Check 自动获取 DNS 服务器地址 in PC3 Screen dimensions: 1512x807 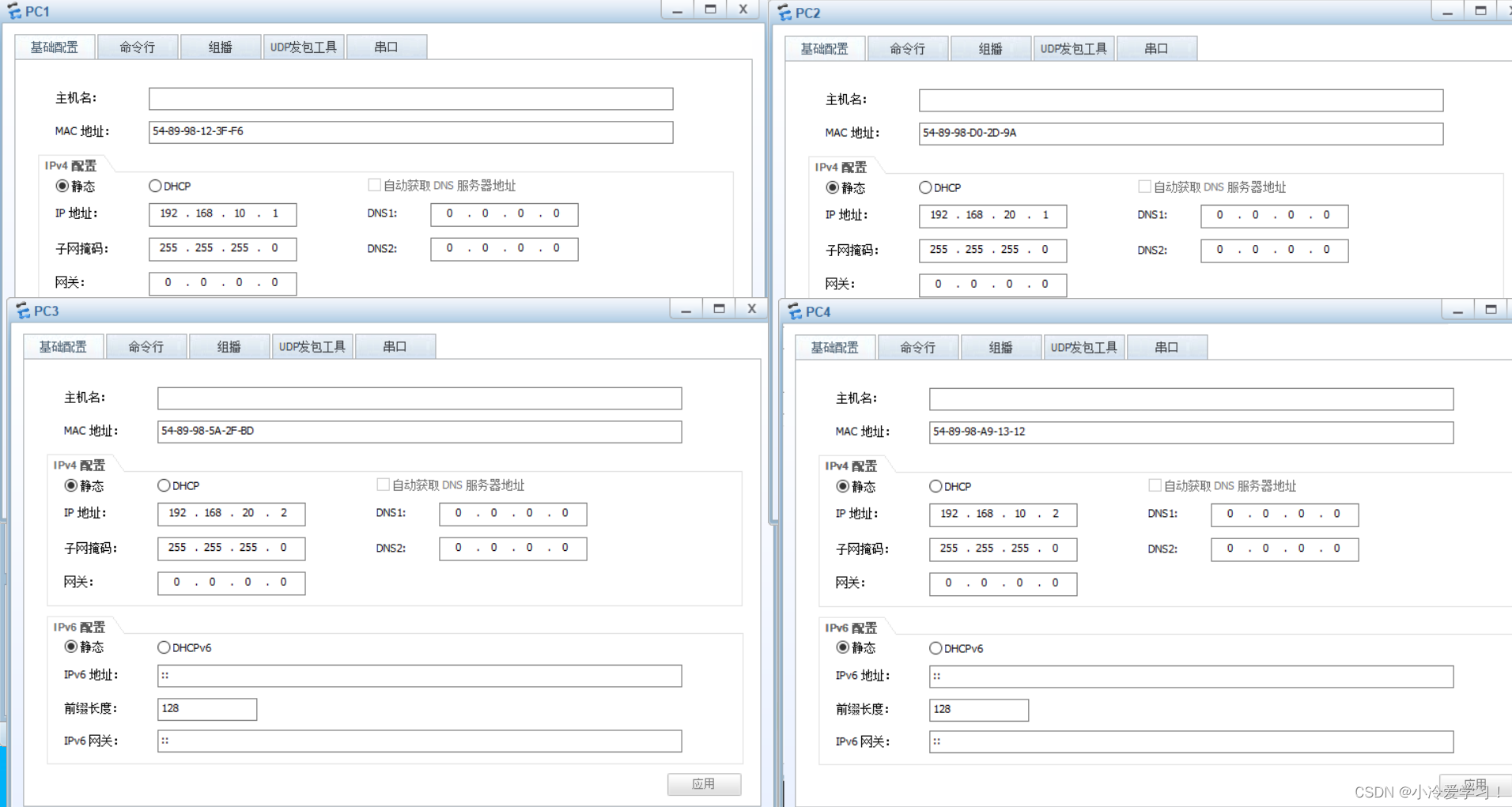click(x=383, y=485)
